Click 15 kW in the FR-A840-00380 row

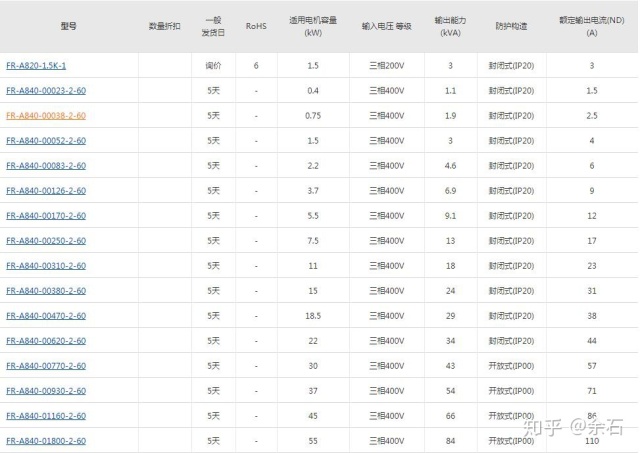pyautogui.click(x=313, y=291)
